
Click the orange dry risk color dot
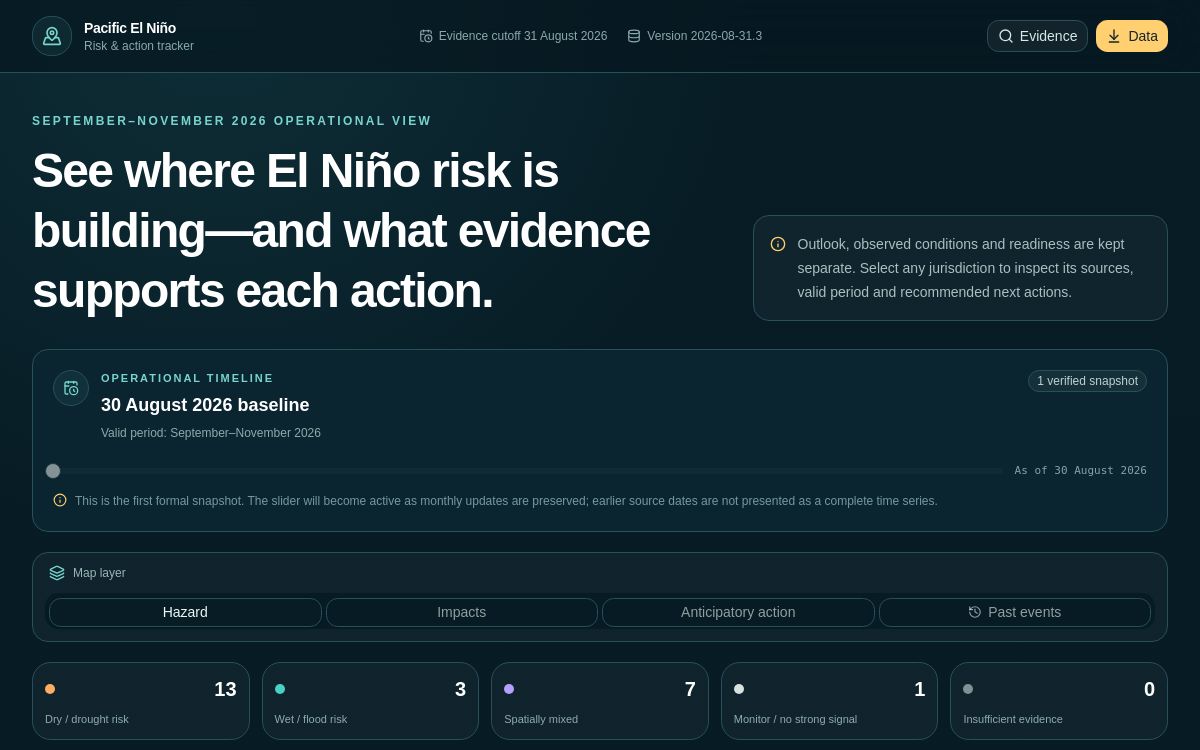click(x=50, y=689)
